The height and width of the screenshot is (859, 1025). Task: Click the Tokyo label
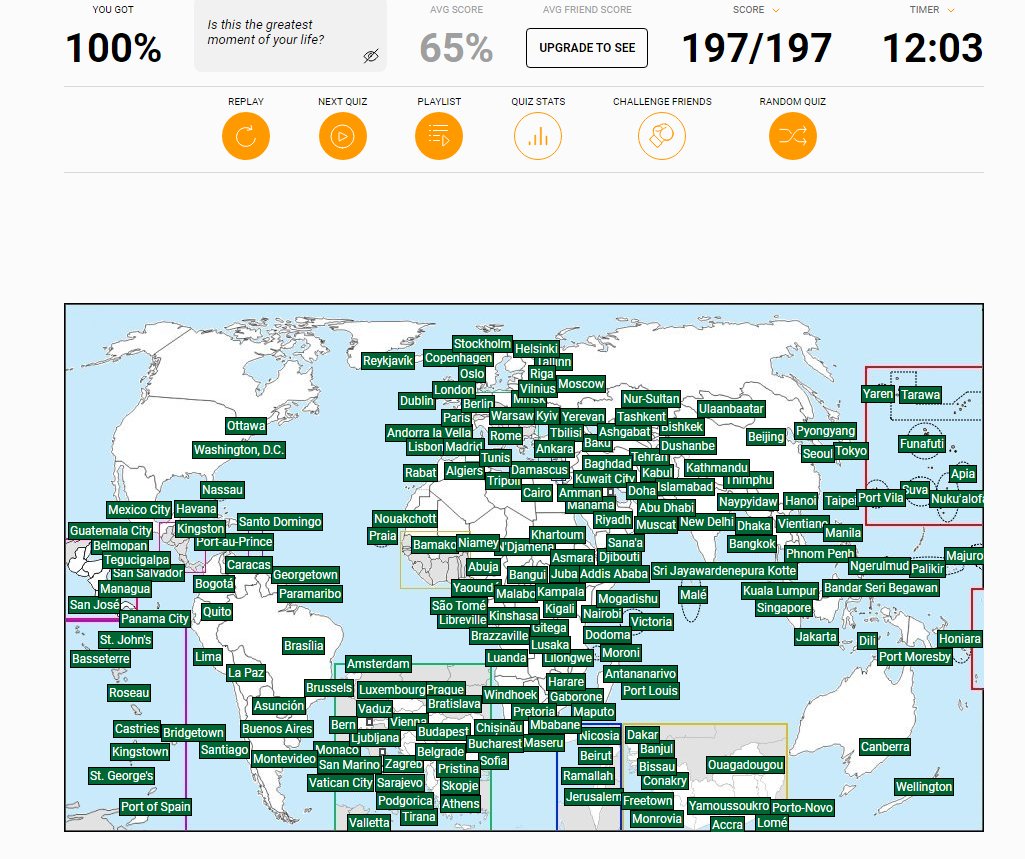pyautogui.click(x=851, y=451)
